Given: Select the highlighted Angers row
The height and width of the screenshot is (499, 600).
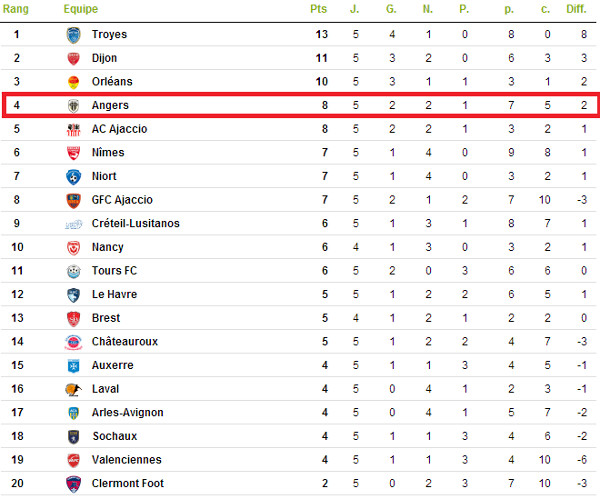Looking at the screenshot, I should tap(300, 105).
